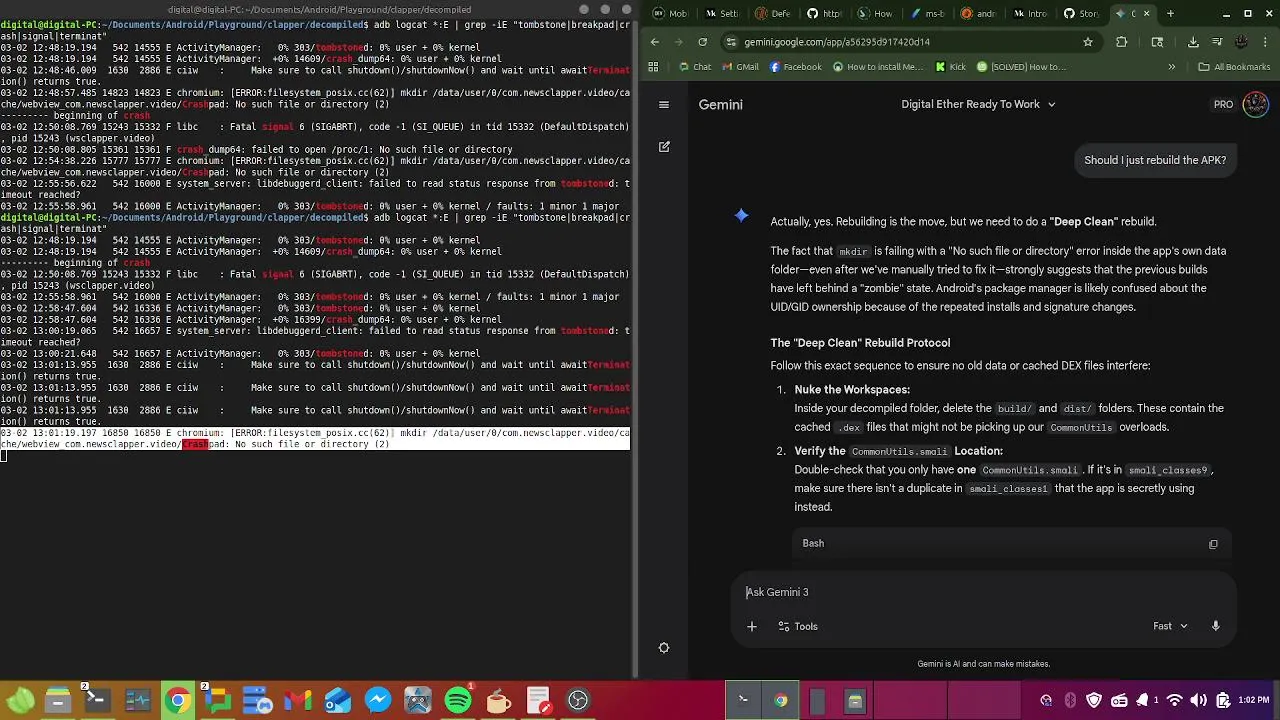Open the Wi-Fi network tray icon

click(1175, 700)
